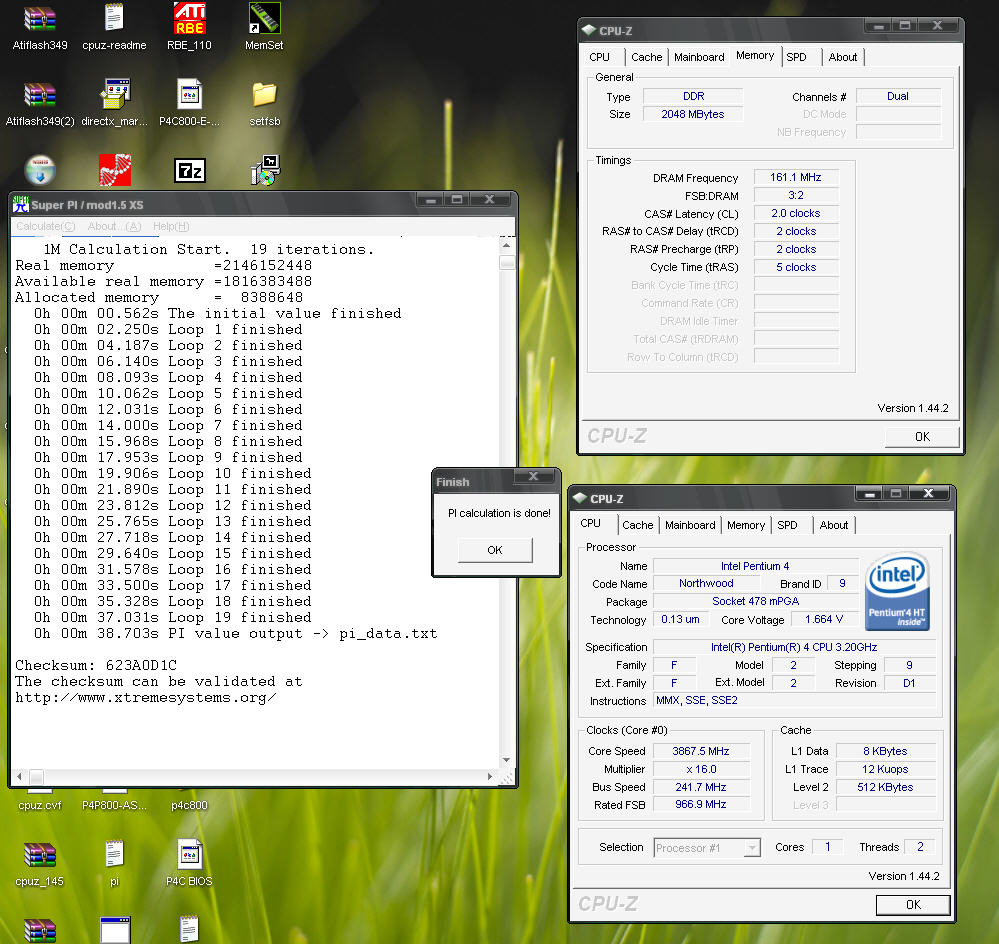Click the Super PI title bar icon
The height and width of the screenshot is (944, 999).
point(20,204)
